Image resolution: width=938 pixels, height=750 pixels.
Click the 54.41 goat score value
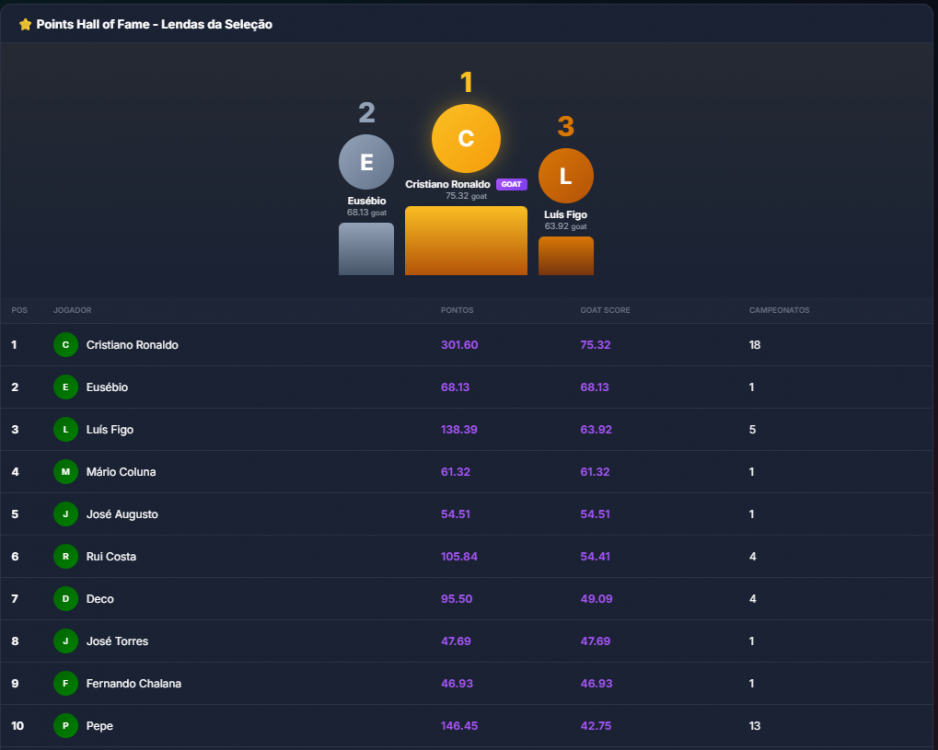595,556
